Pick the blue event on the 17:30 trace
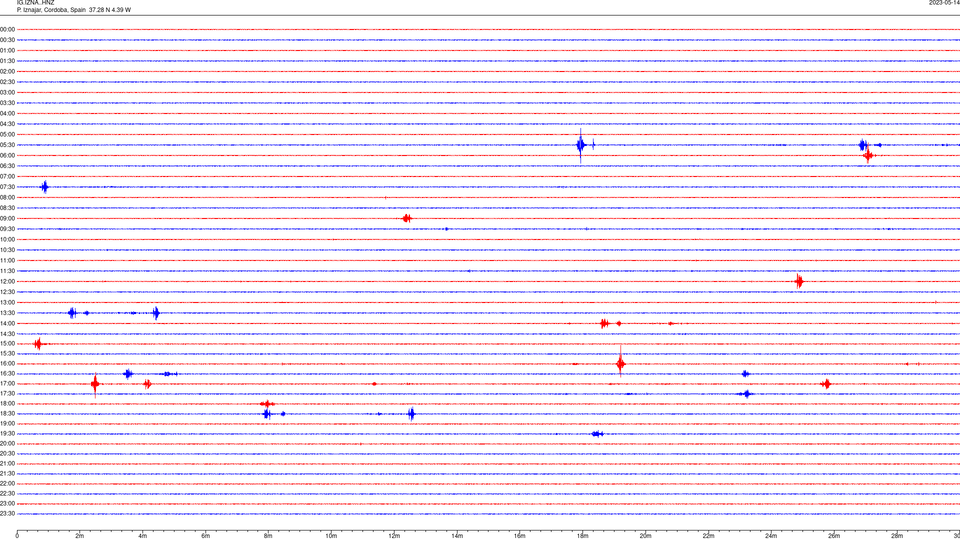This screenshot has width=960, height=540. coord(746,394)
